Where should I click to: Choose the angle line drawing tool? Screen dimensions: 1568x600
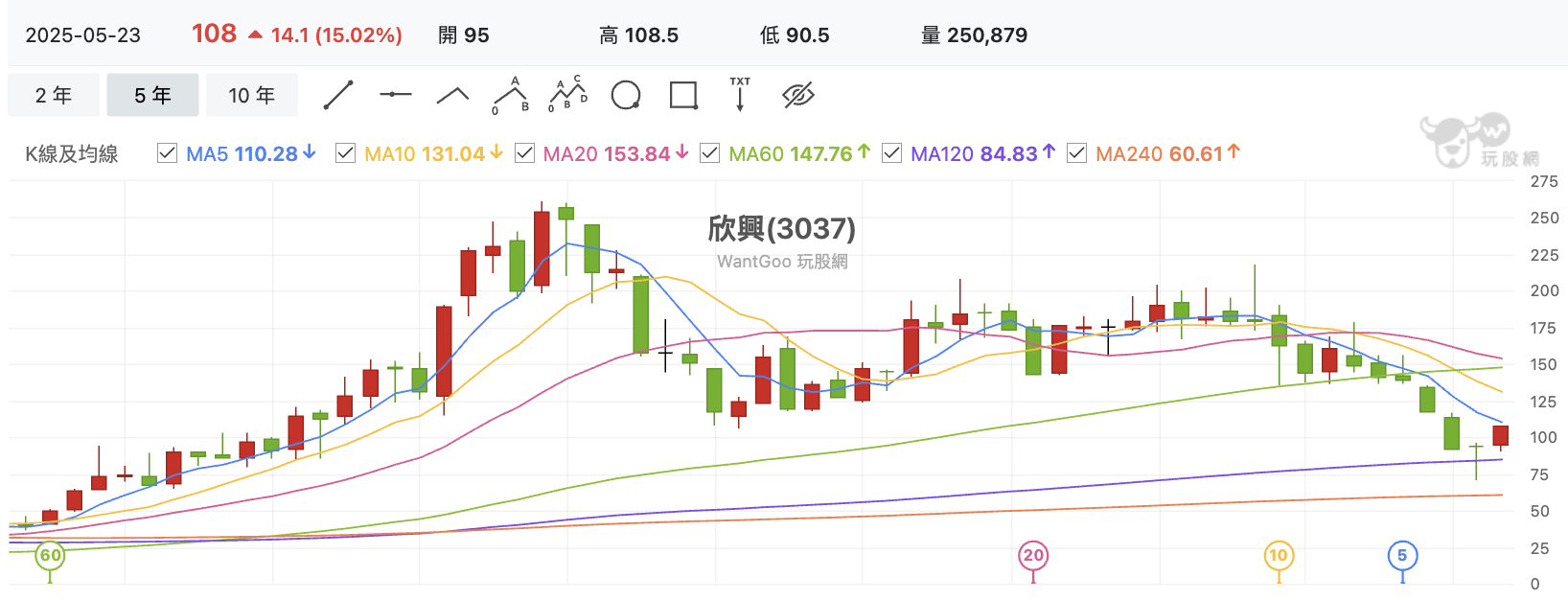[452, 94]
